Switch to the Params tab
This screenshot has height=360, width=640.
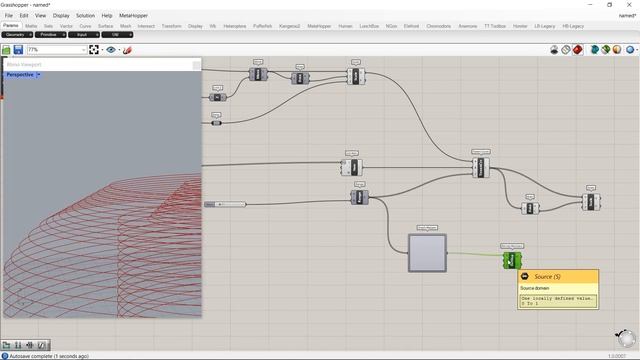click(x=11, y=26)
